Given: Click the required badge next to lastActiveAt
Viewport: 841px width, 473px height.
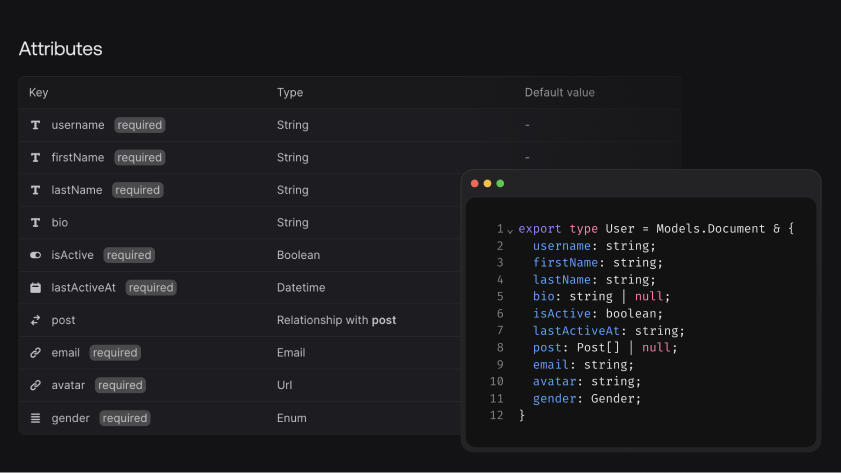Looking at the screenshot, I should click(151, 287).
